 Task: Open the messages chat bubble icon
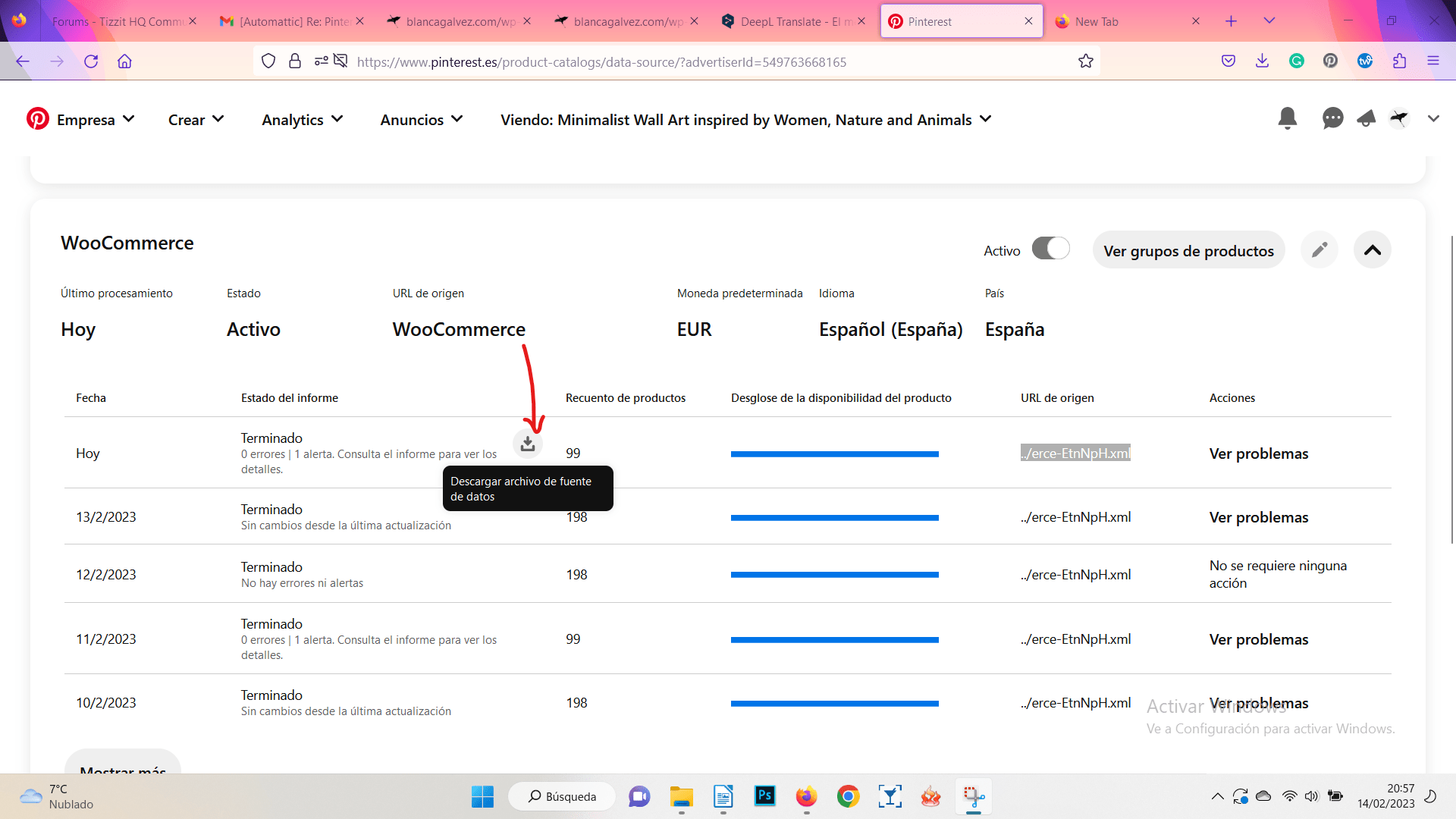tap(1332, 119)
